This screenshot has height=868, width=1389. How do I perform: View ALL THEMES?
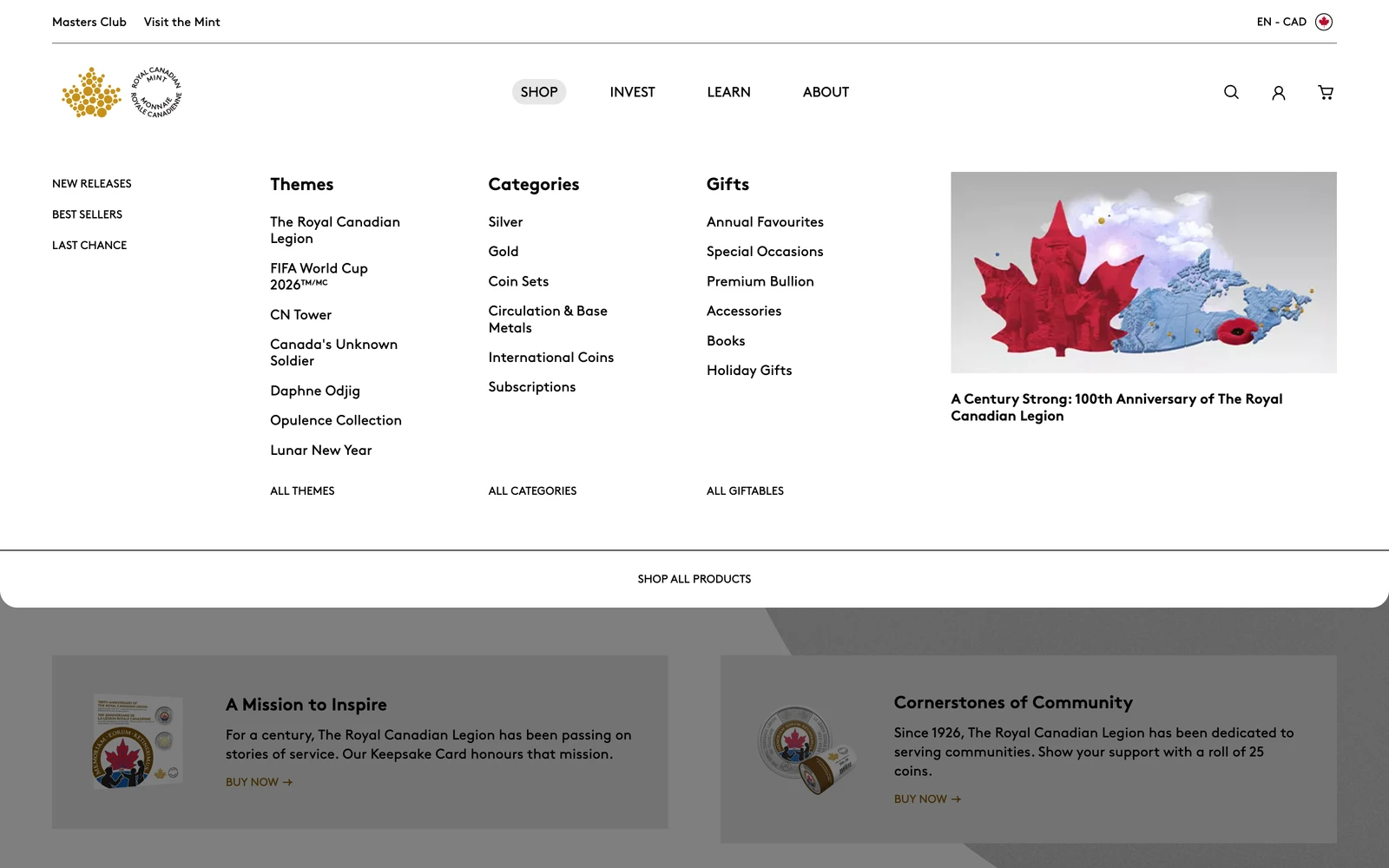[x=302, y=490]
